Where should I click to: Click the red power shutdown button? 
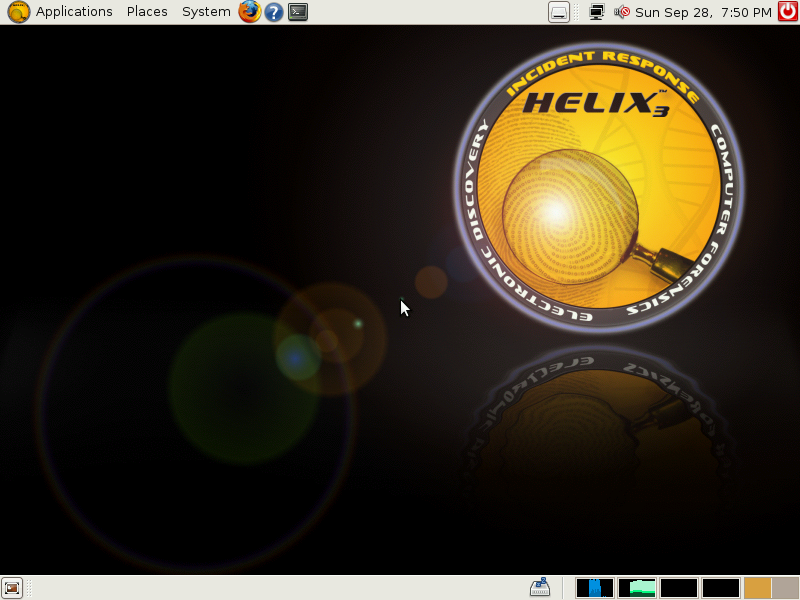pyautogui.click(x=788, y=11)
